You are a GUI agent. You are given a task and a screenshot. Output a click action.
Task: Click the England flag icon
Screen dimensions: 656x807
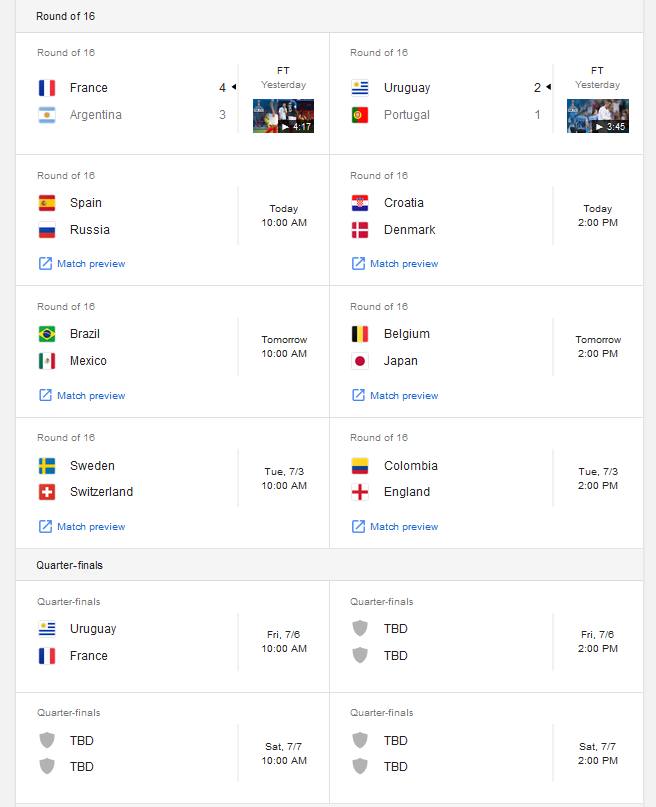(360, 492)
